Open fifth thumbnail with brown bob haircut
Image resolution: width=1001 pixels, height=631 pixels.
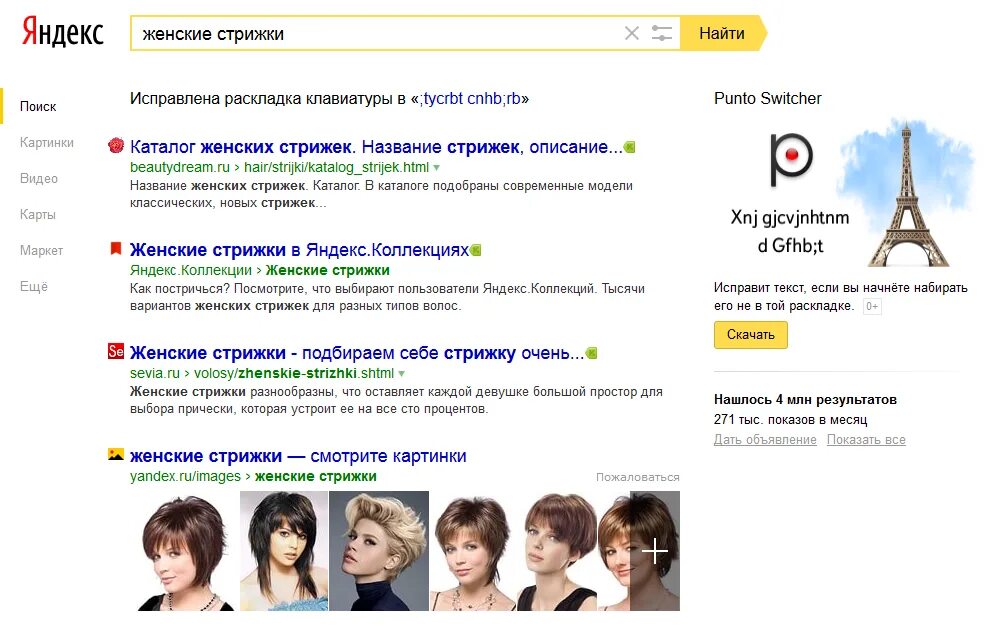point(556,551)
